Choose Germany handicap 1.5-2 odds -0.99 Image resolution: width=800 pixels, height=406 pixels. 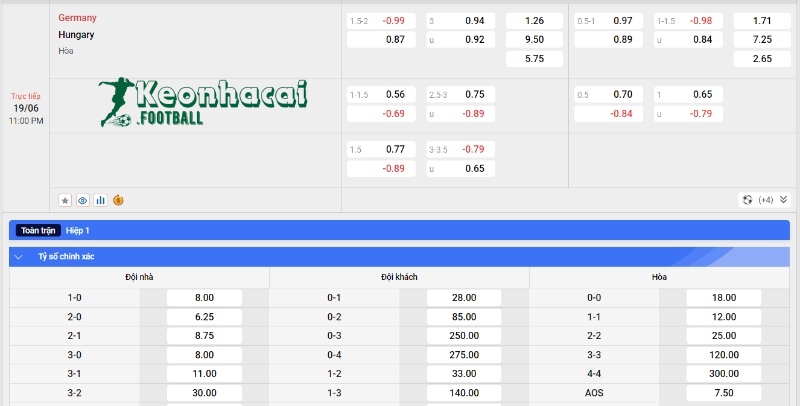[381, 21]
